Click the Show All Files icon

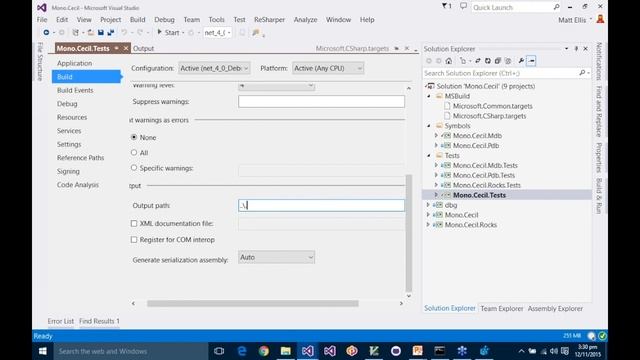[x=508, y=61]
